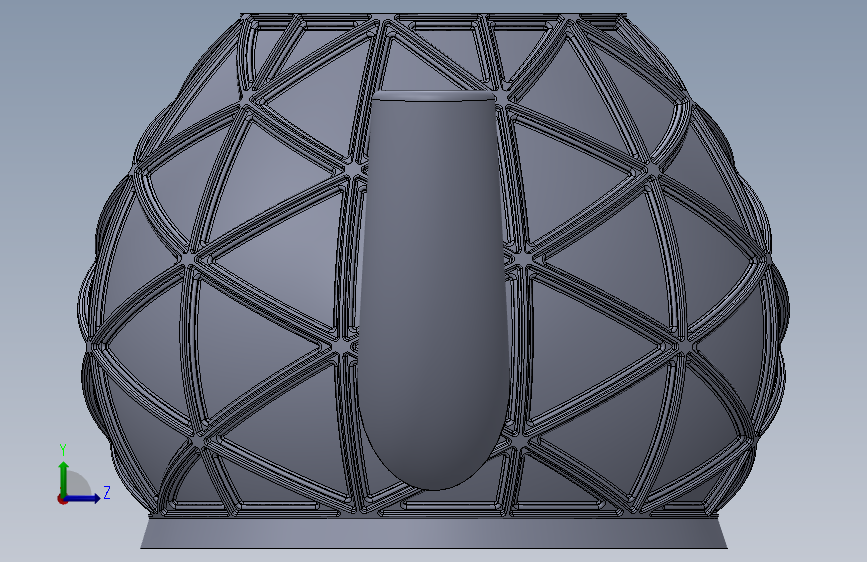Screen dimensions: 867x562
Task: Click the blue Z axis of the orientation triad
Action: click(x=83, y=498)
